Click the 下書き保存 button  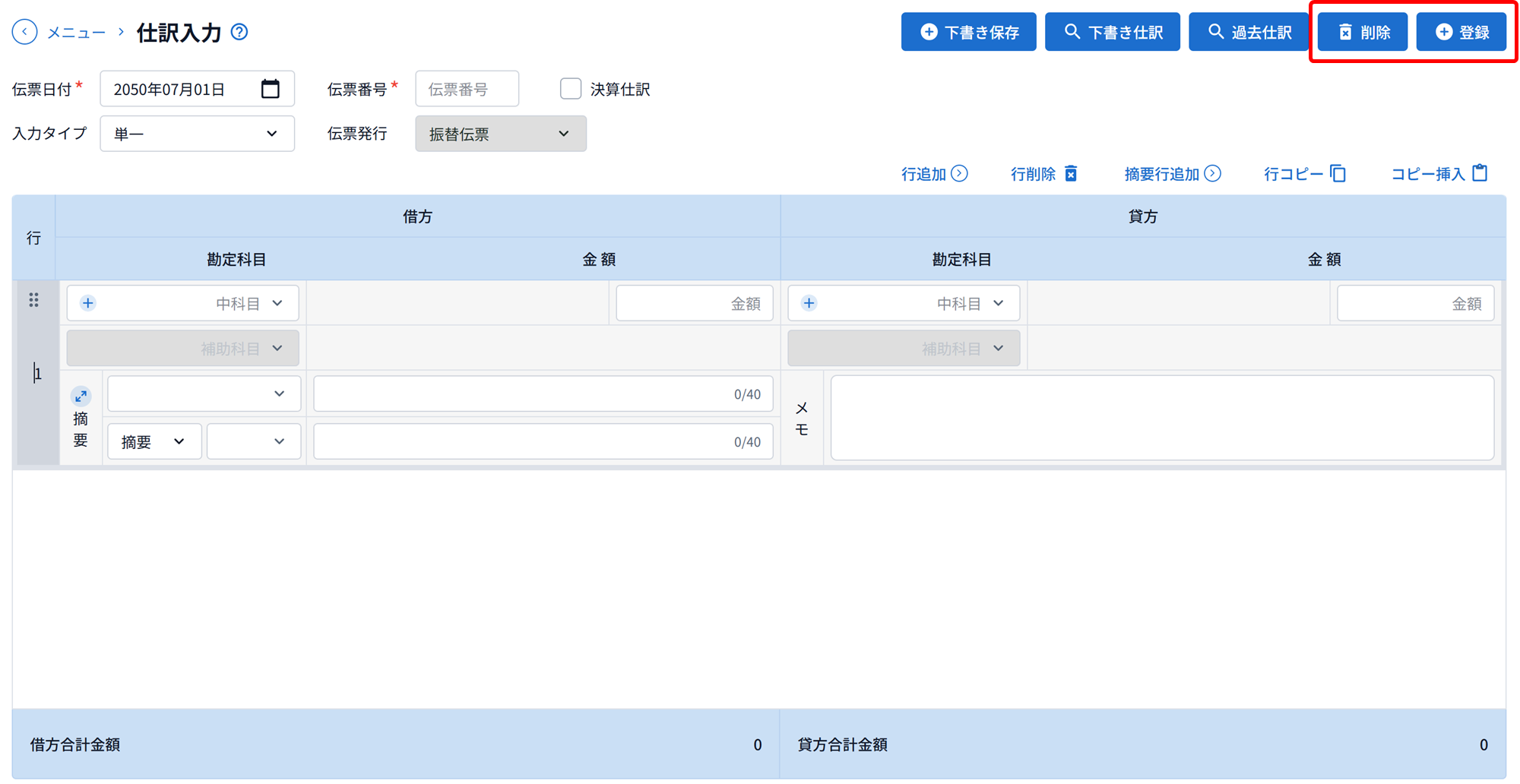pyautogui.click(x=969, y=32)
